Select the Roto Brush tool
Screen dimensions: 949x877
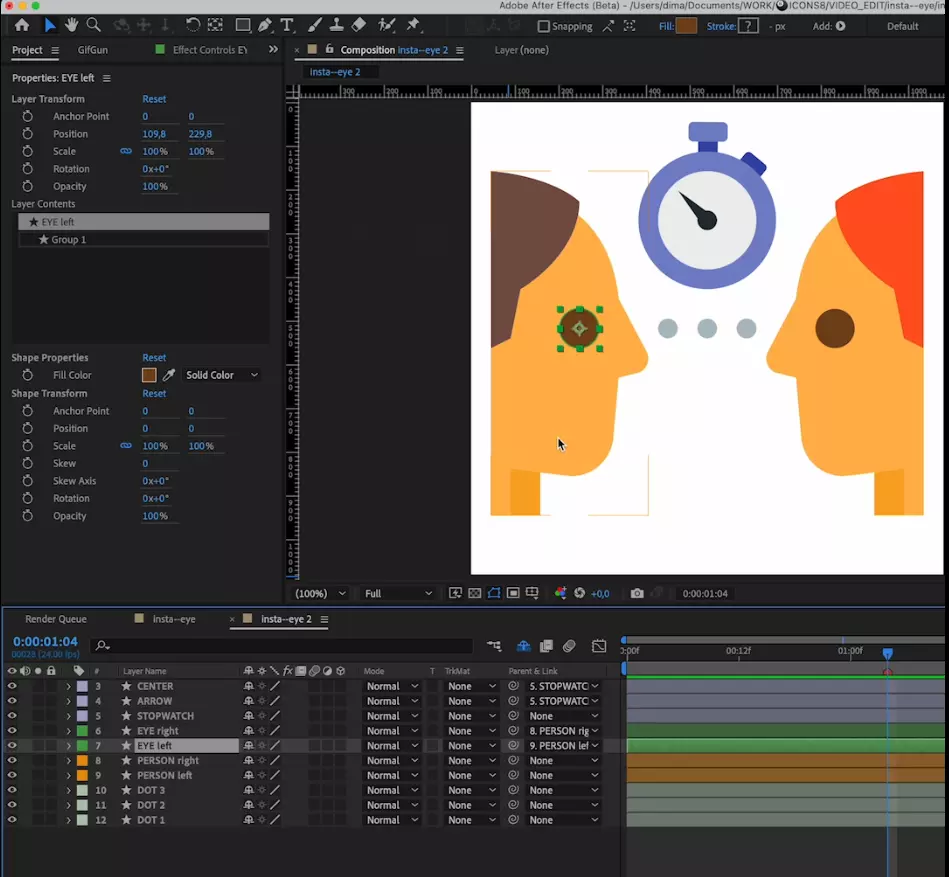coord(386,25)
